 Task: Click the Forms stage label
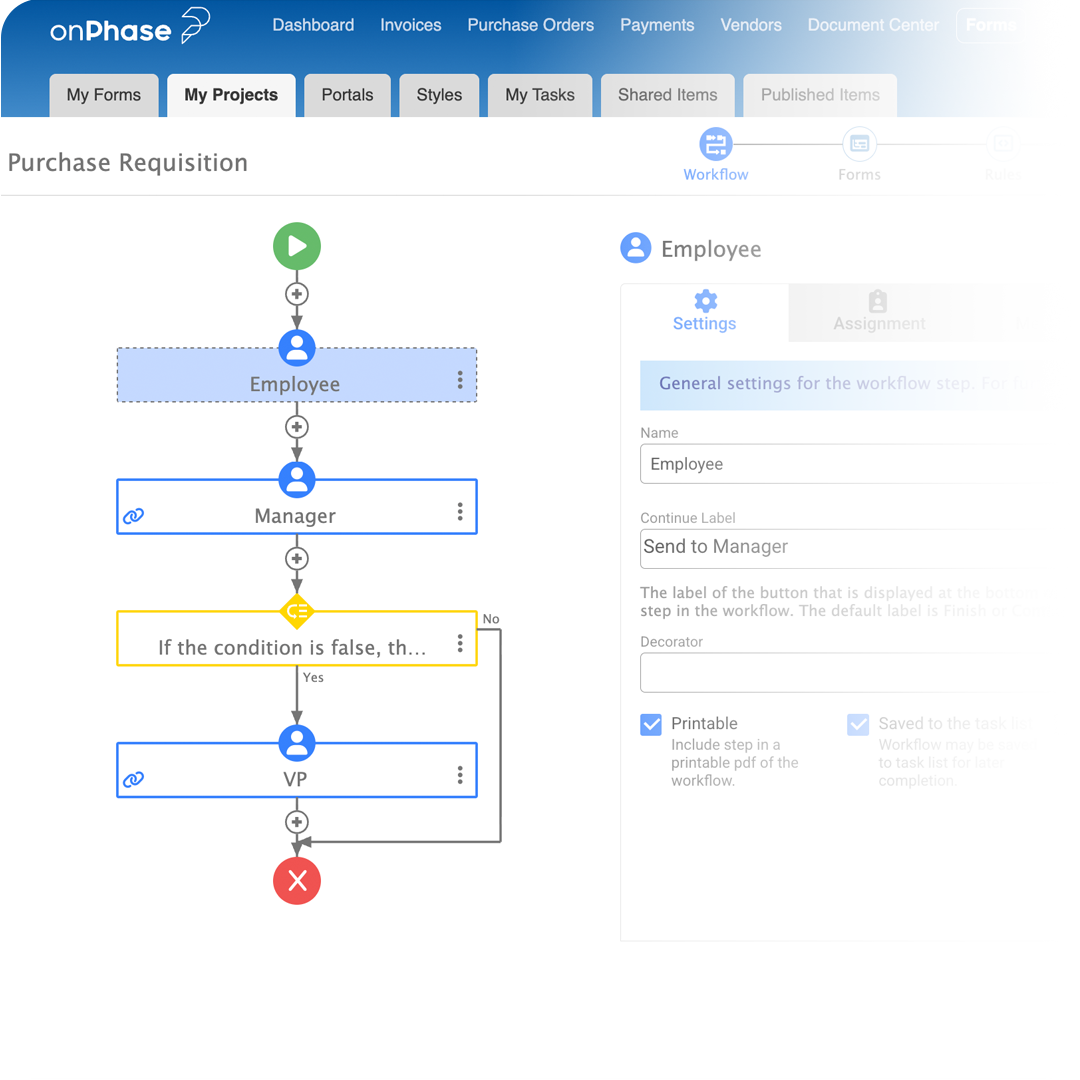859,174
